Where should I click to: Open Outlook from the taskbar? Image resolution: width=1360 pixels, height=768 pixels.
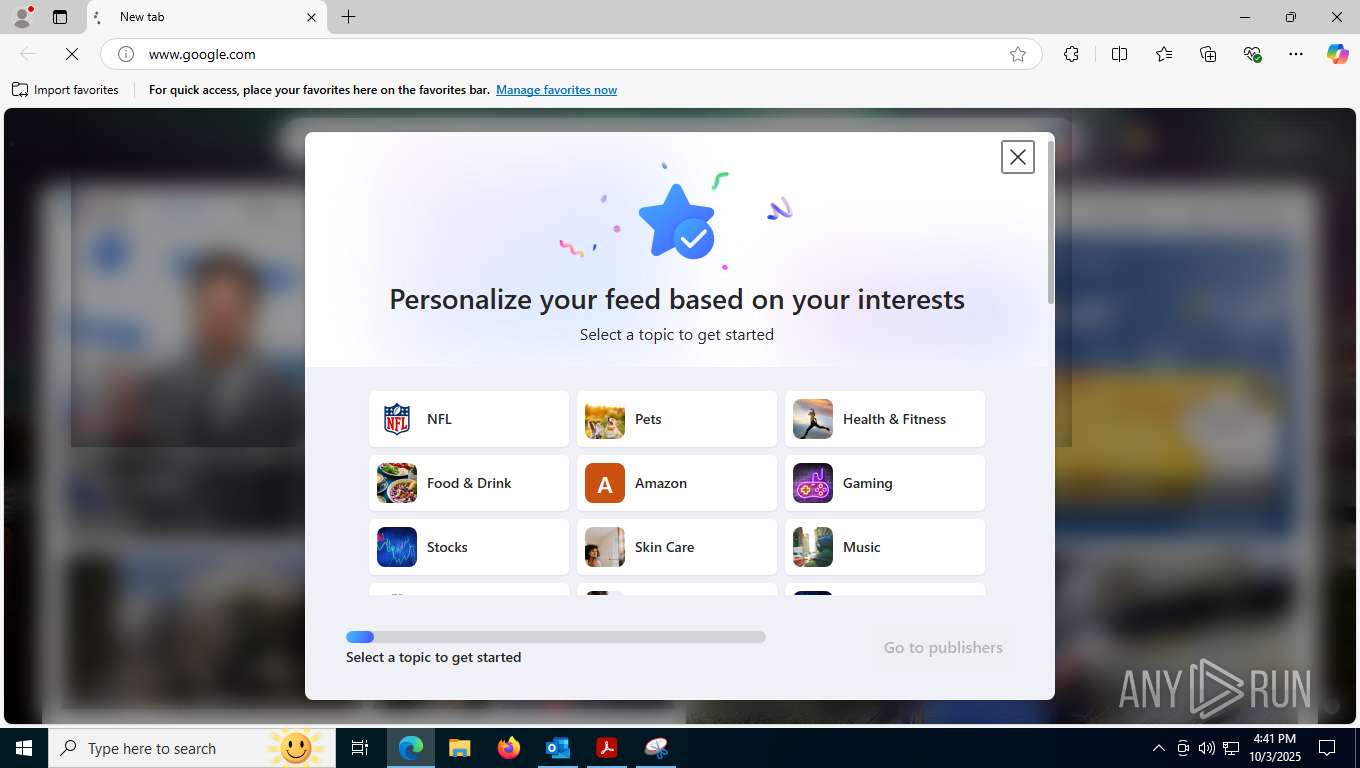(x=558, y=748)
